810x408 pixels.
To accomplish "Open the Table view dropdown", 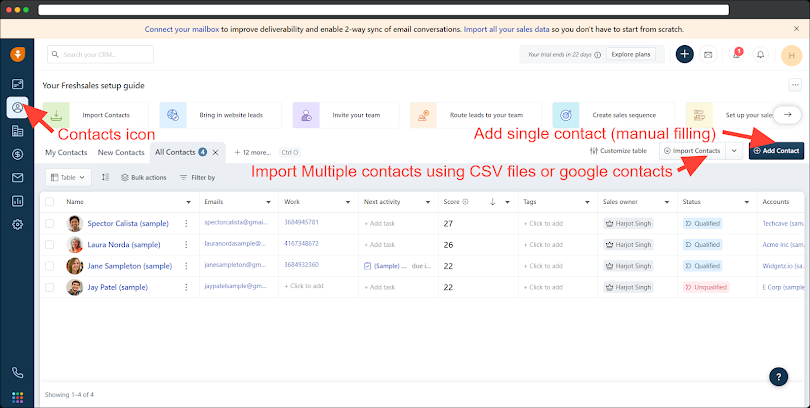I will click(x=68, y=177).
